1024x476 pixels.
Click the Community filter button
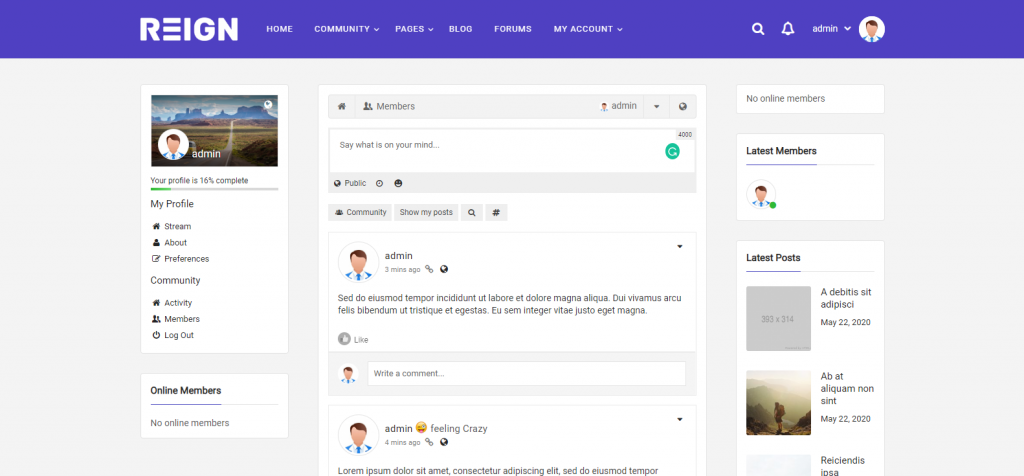point(360,212)
